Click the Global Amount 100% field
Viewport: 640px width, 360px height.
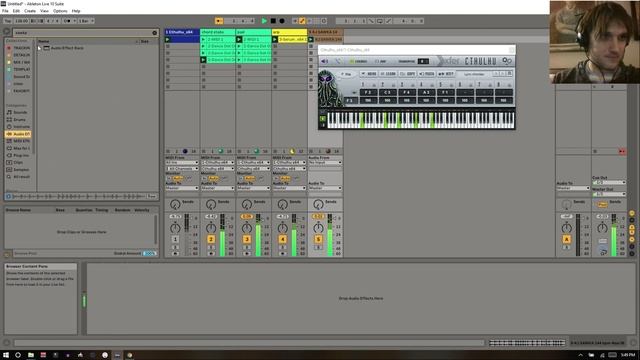[149, 253]
